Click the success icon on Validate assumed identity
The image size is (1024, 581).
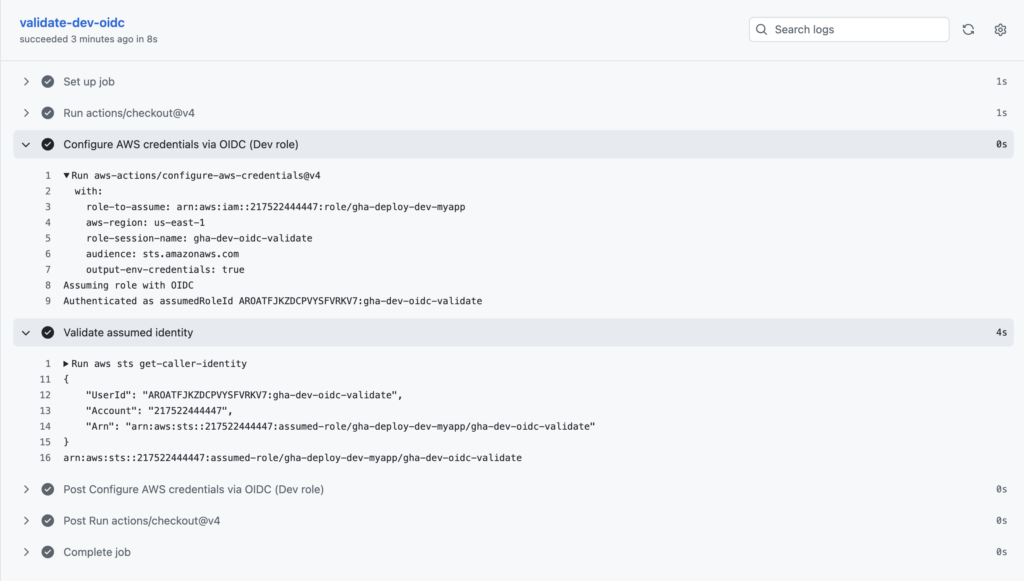(x=48, y=331)
